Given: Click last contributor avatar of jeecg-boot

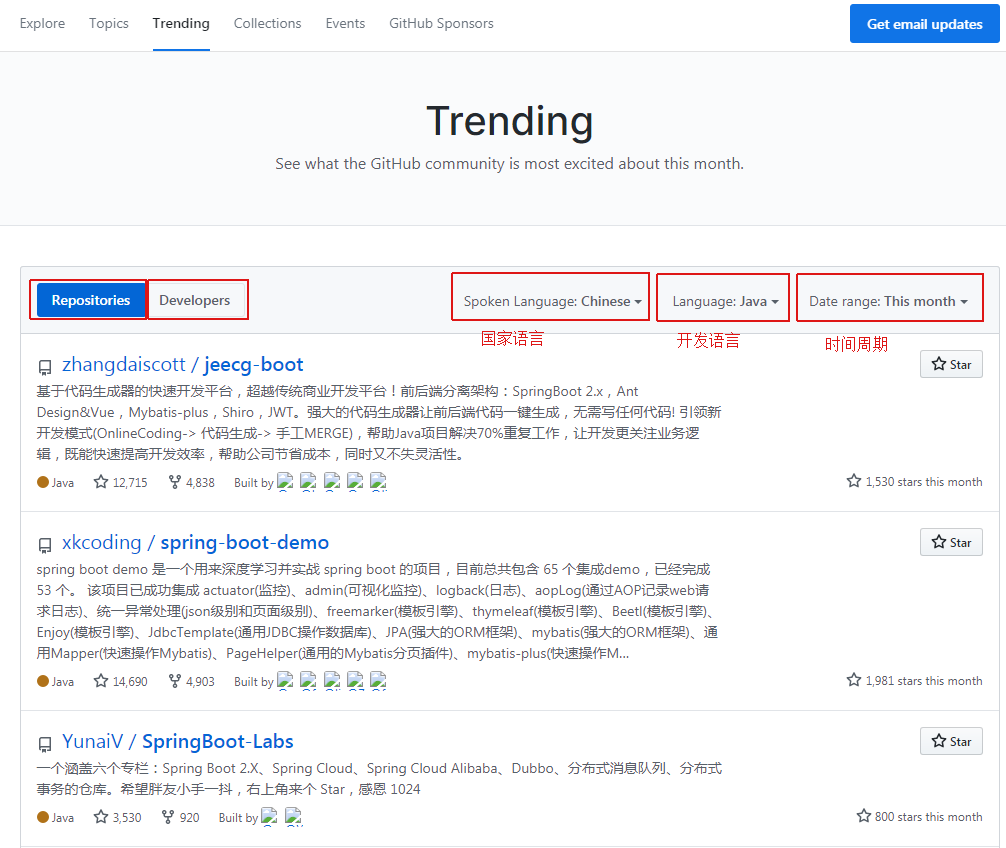Looking at the screenshot, I should click(379, 482).
